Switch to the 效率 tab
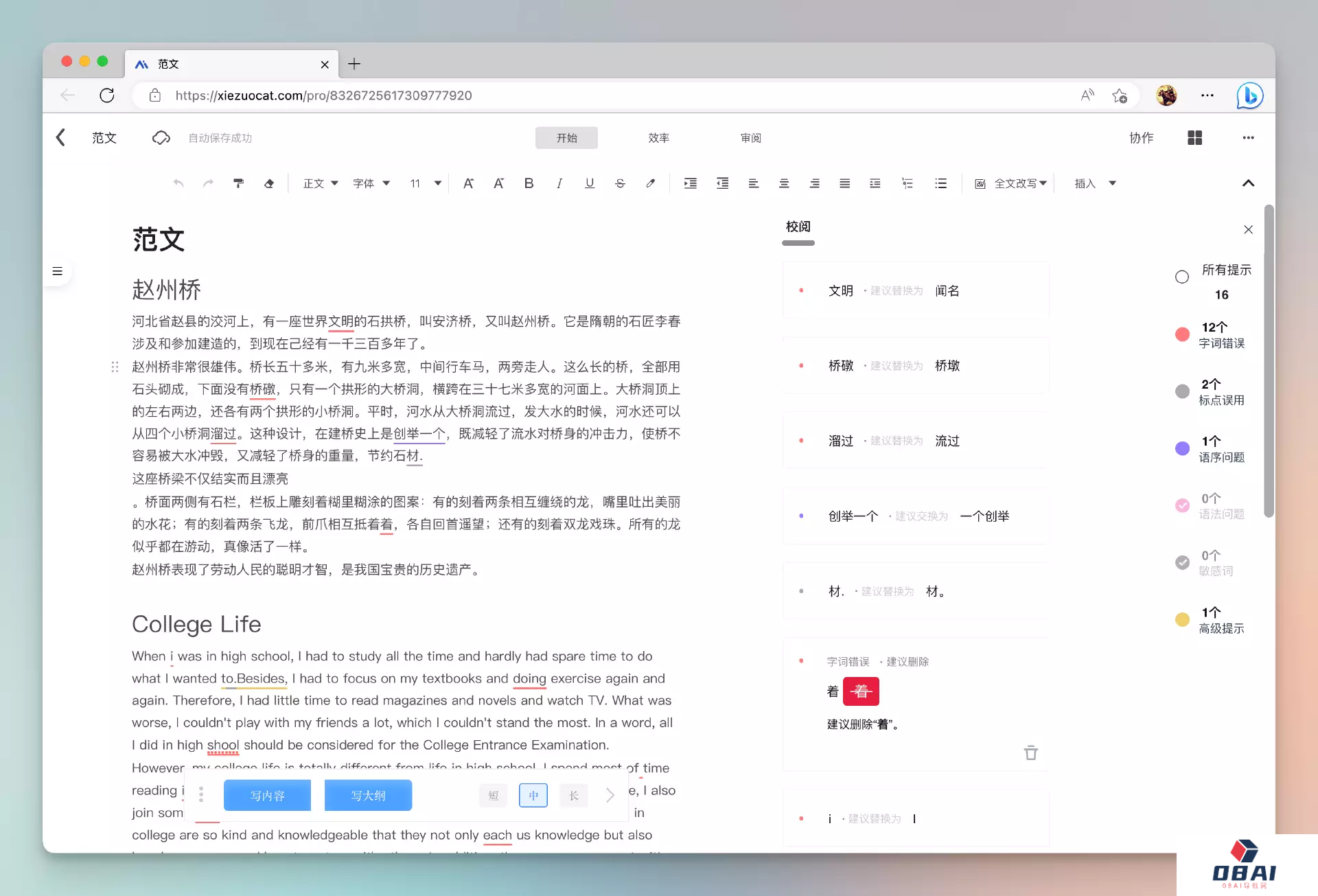Viewport: 1318px width, 896px height. tap(658, 138)
